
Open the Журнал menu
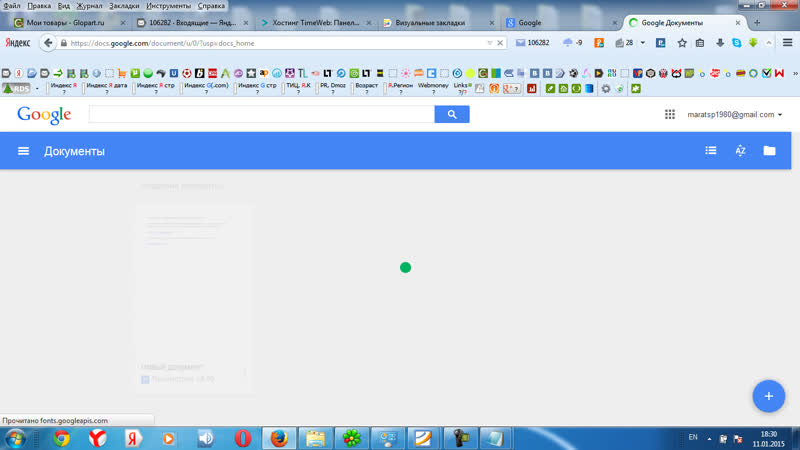(x=89, y=6)
